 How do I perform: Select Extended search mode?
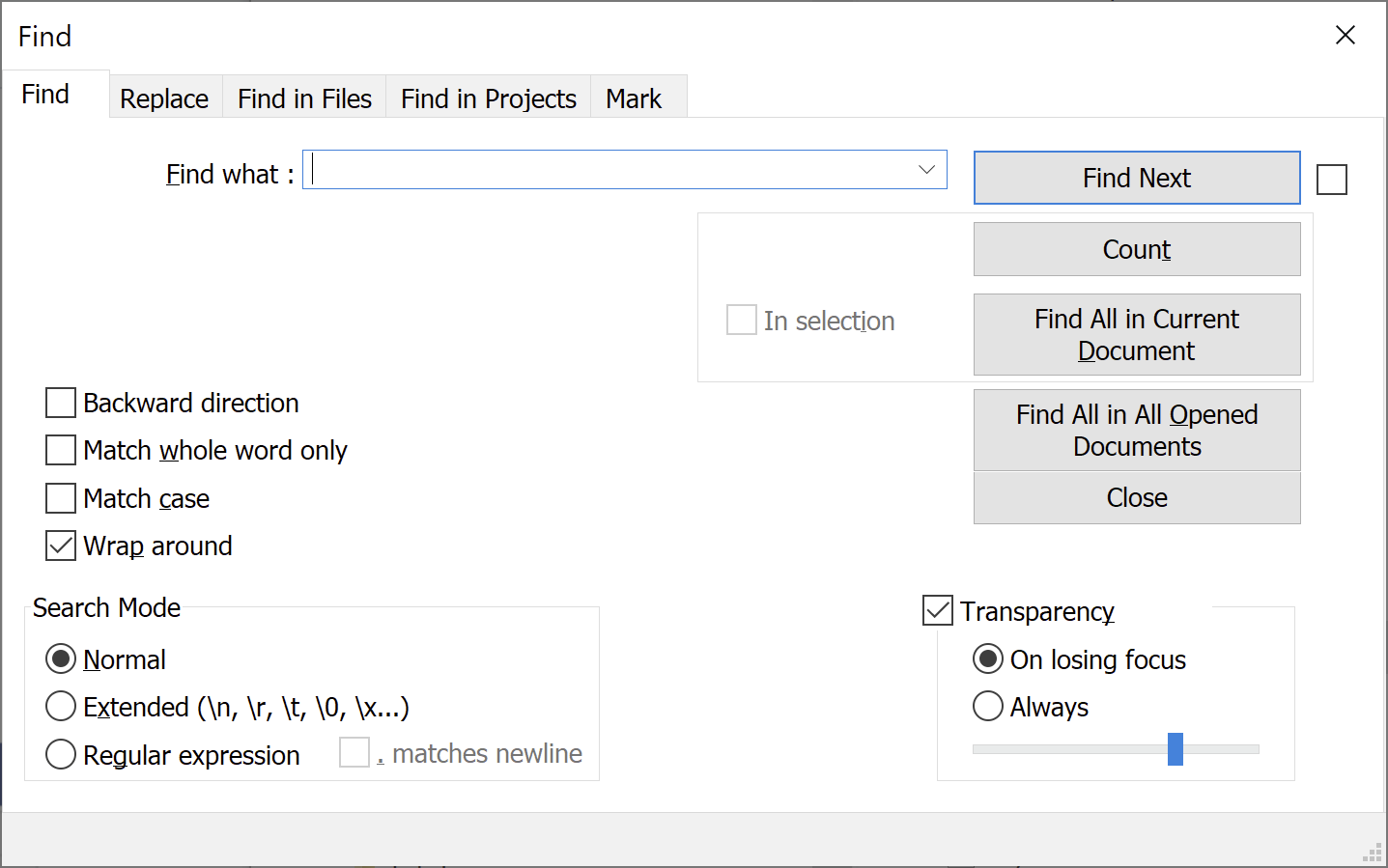[60, 706]
